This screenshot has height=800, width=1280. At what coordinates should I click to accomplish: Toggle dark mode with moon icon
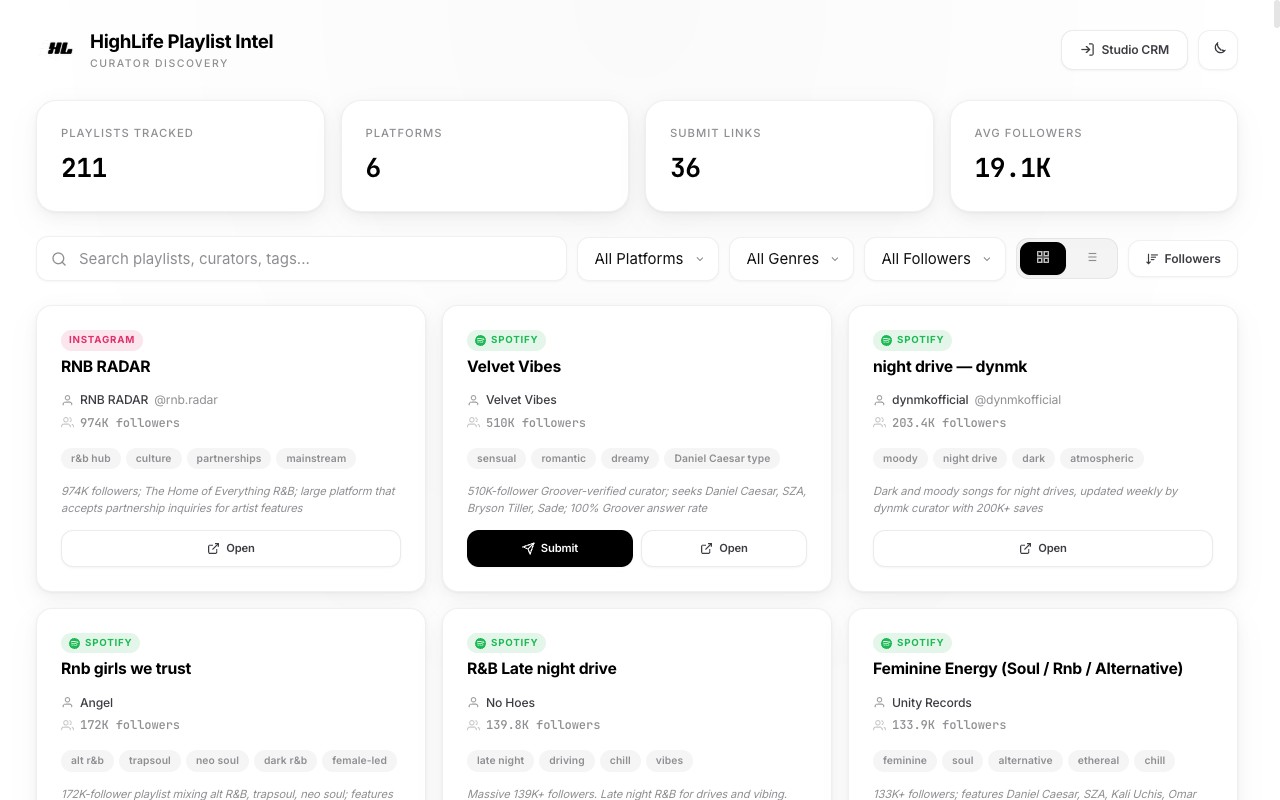click(x=1218, y=49)
